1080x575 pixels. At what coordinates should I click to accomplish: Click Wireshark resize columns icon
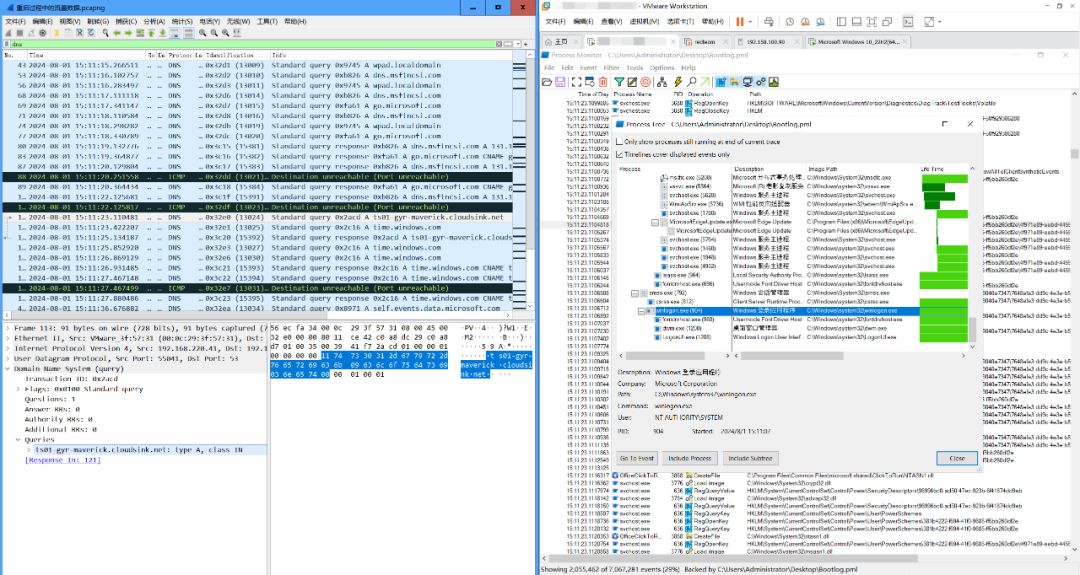tap(237, 33)
